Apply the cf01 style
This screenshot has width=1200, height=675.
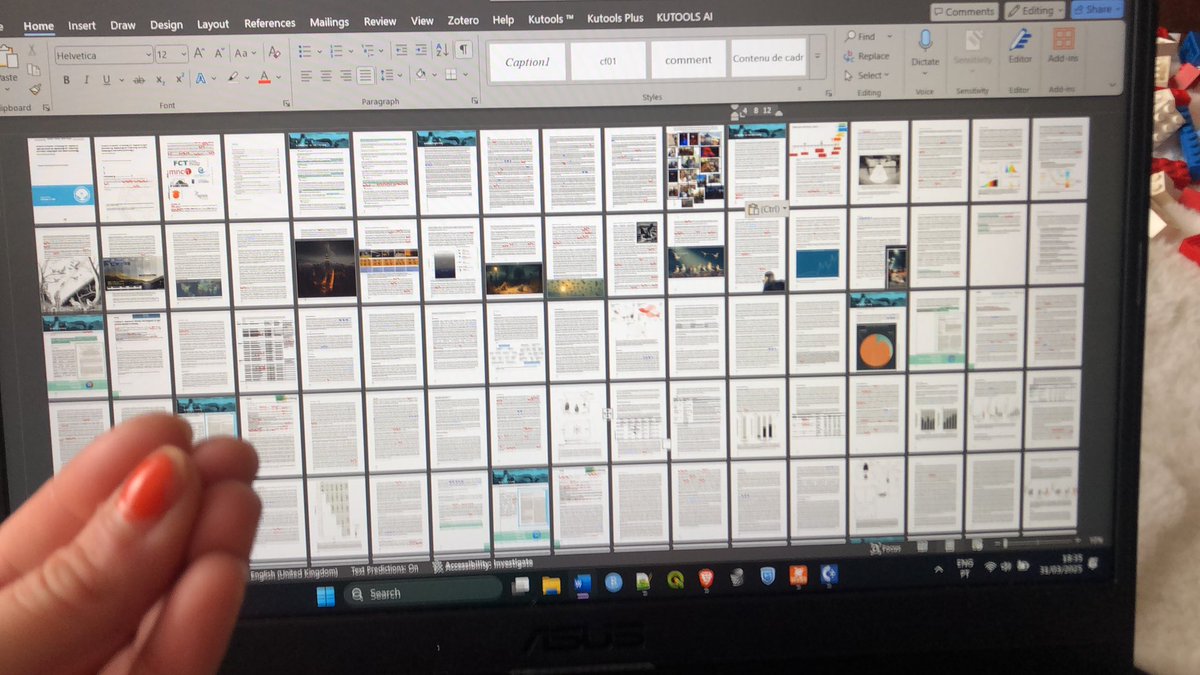click(608, 60)
